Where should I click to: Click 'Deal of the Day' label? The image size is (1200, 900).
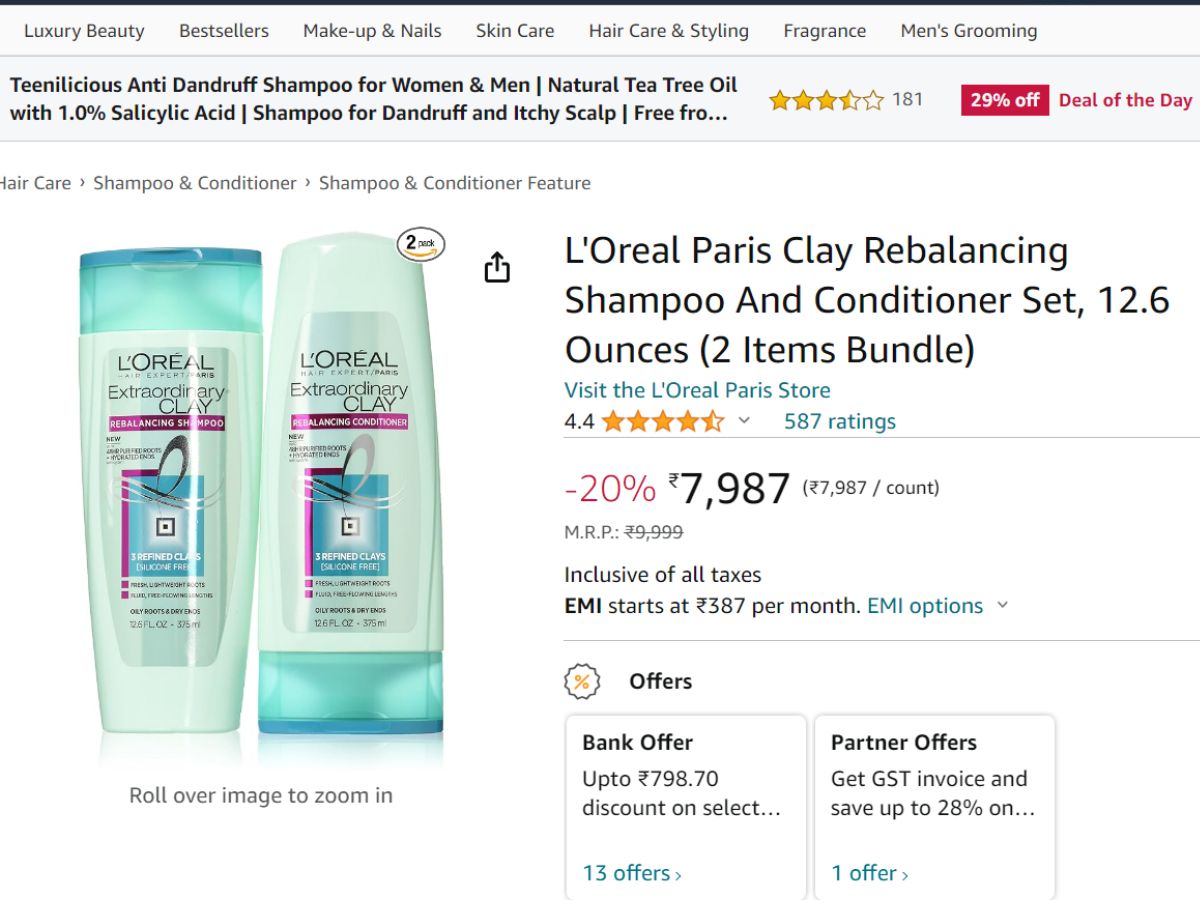coord(1124,100)
